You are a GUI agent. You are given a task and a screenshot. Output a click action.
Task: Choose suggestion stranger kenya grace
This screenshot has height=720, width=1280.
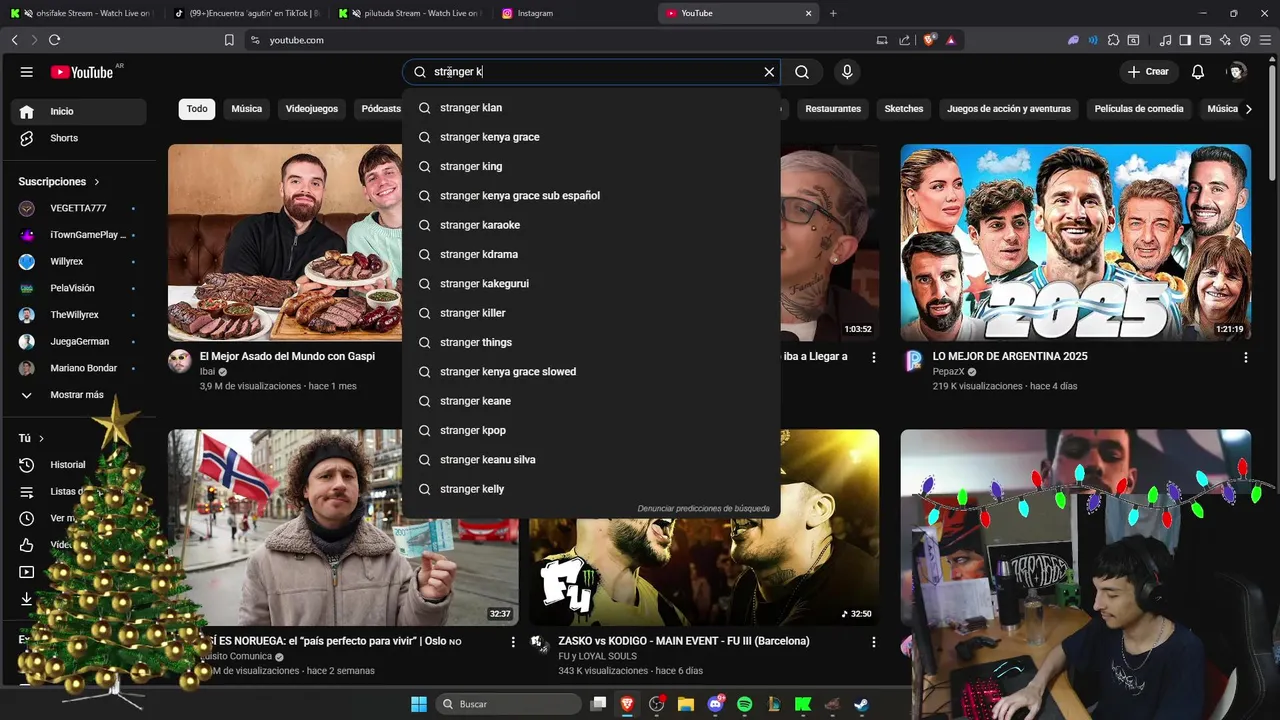point(591,137)
